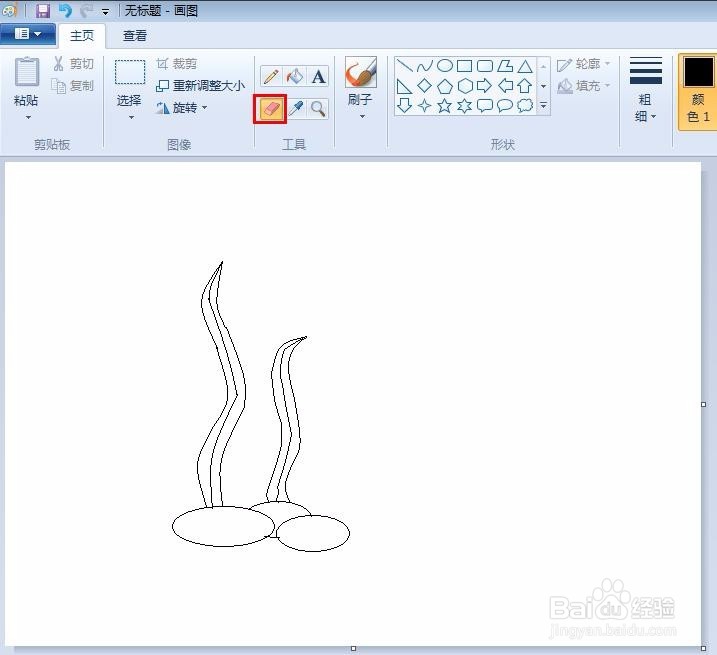Click the Brushes (刷子) icon
717x655 pixels.
[x=361, y=72]
